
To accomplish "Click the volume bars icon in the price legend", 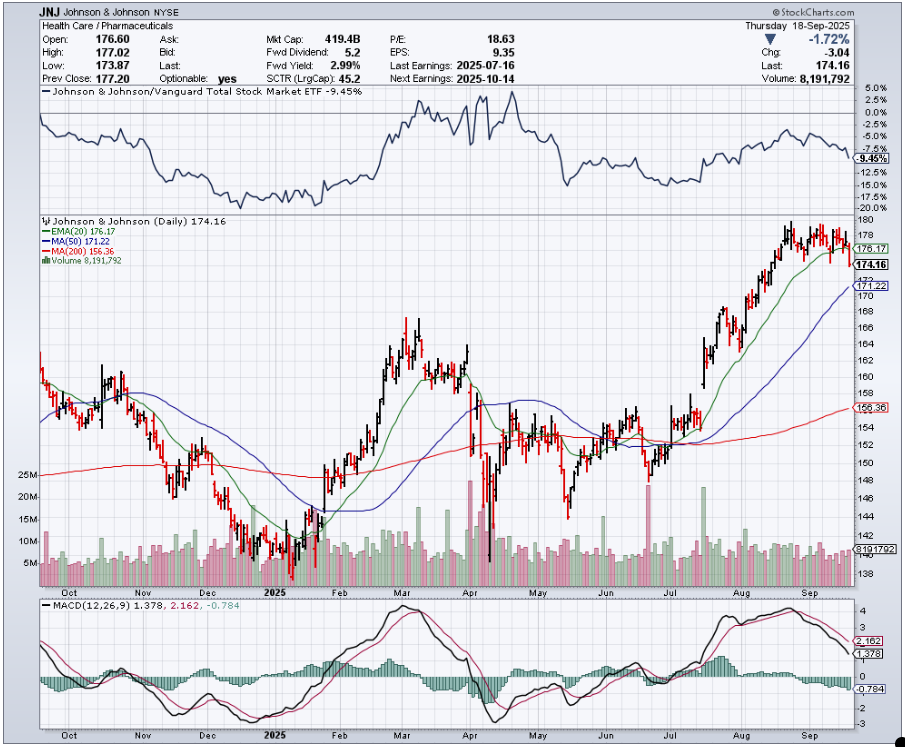I will (46, 260).
